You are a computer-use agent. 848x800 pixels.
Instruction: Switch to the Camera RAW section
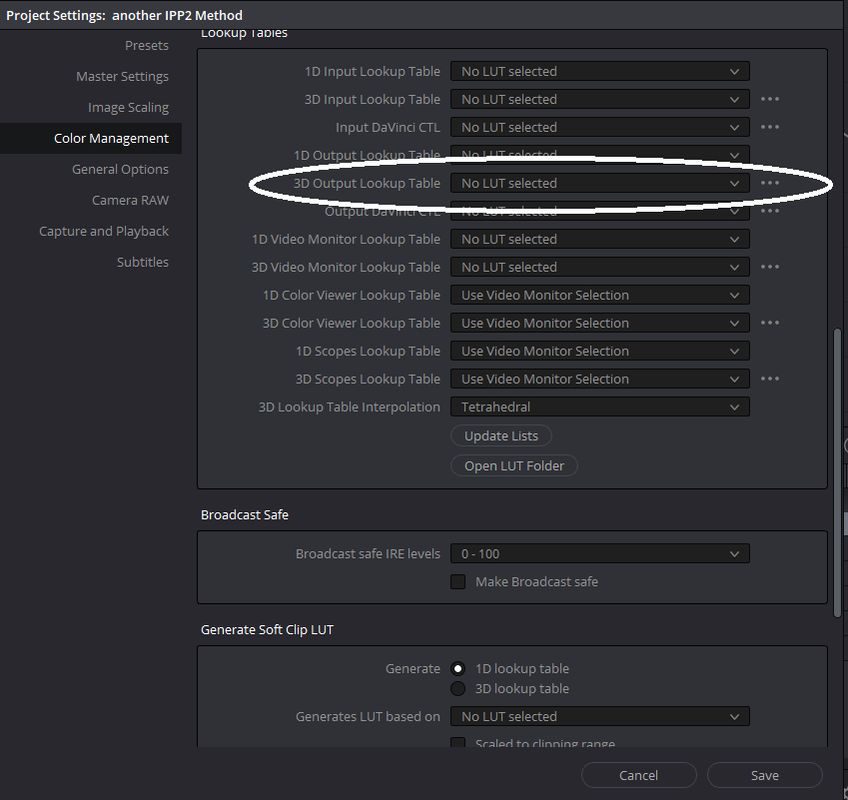130,200
